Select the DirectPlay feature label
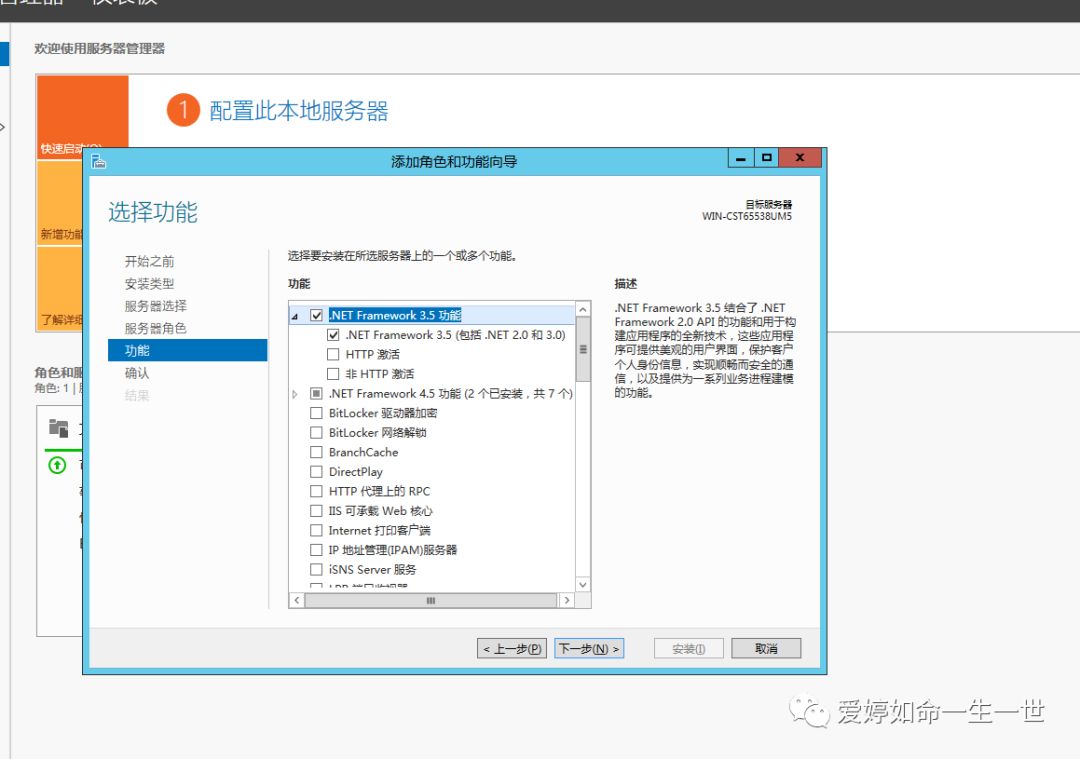This screenshot has width=1080, height=759. coord(355,472)
